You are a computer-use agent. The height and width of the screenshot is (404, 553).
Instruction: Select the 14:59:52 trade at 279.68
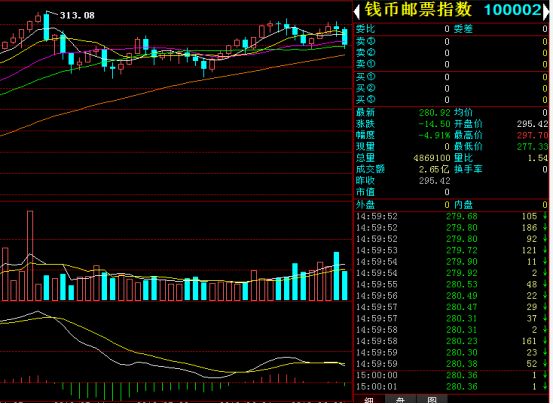451,216
